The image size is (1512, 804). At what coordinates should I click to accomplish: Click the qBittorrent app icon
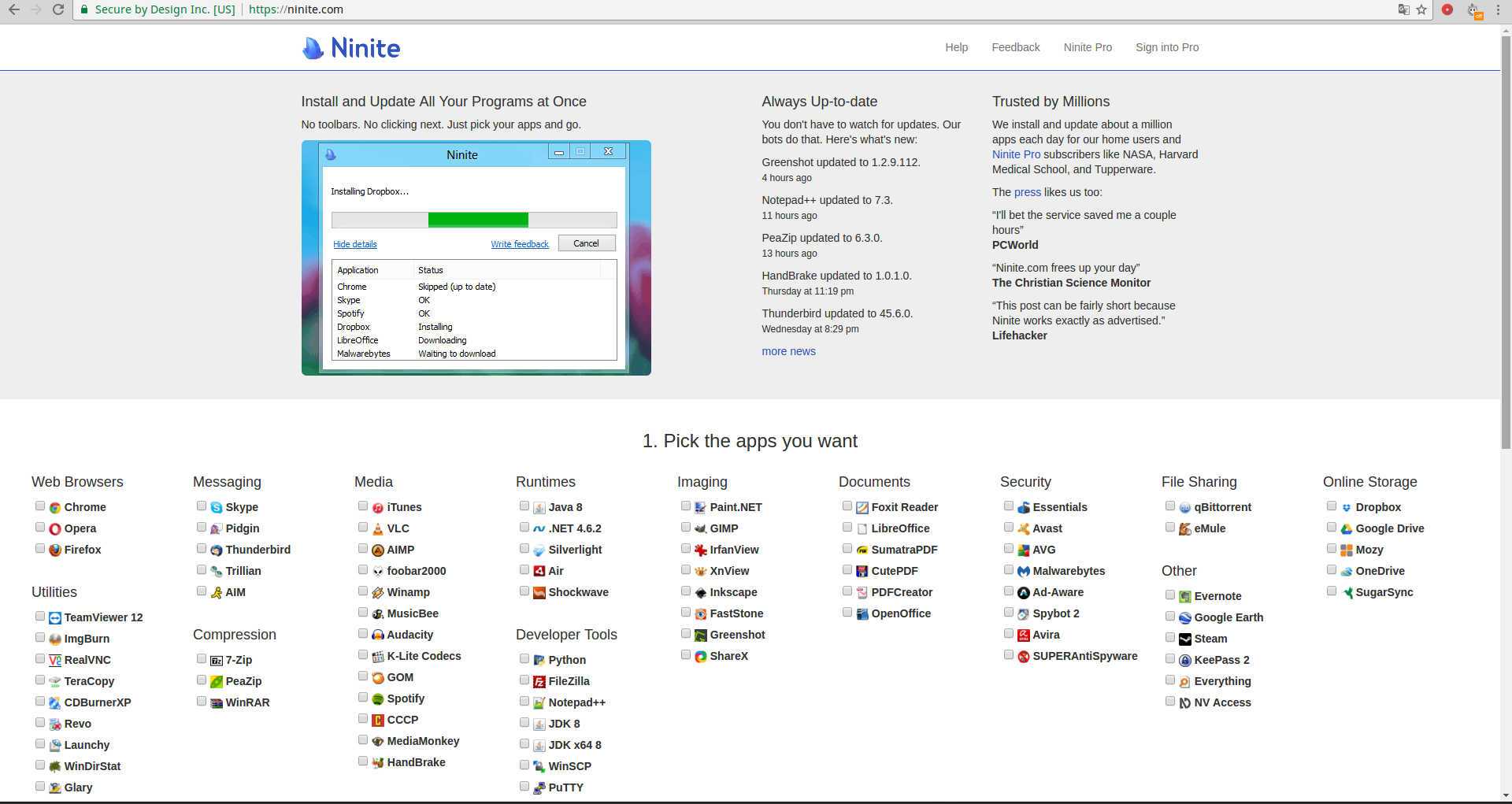click(x=1185, y=508)
